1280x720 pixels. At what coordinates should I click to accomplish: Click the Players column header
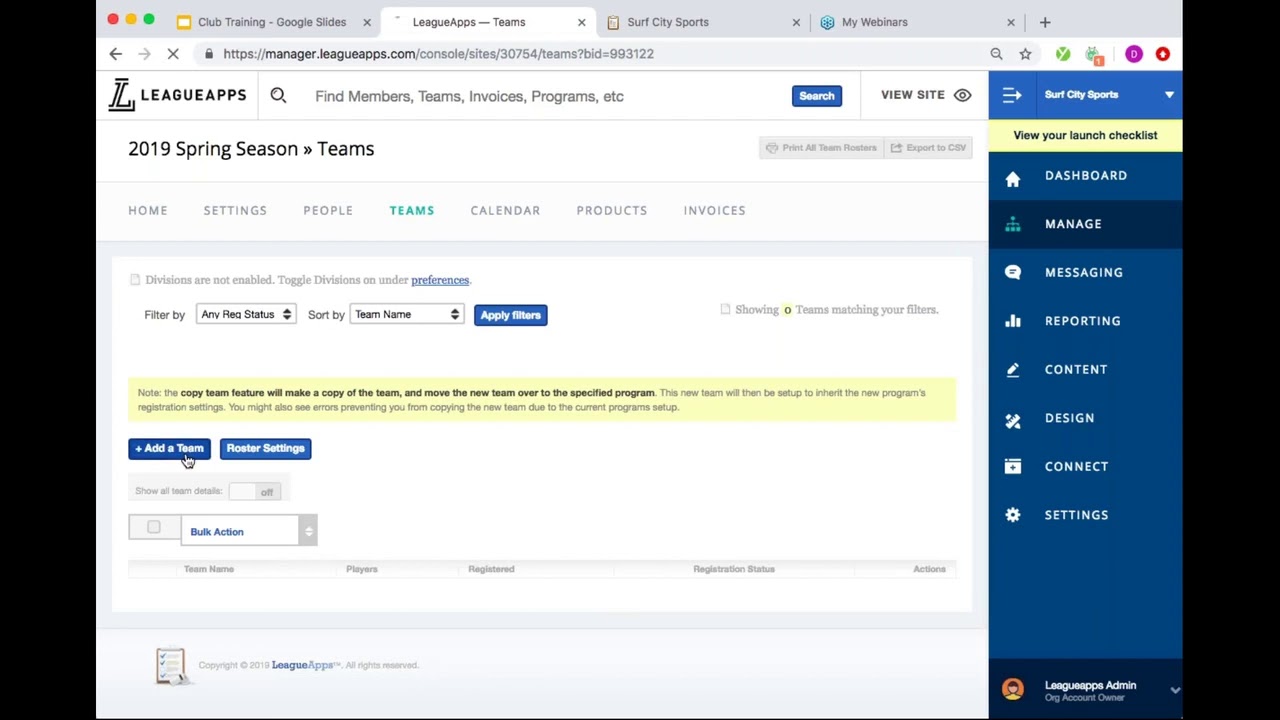pyautogui.click(x=362, y=569)
